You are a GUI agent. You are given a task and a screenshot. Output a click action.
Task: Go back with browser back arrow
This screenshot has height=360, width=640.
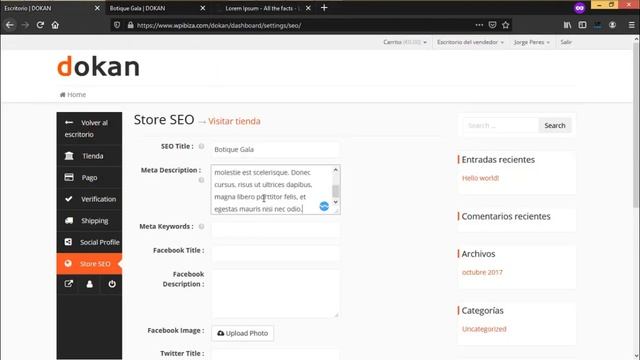point(10,25)
